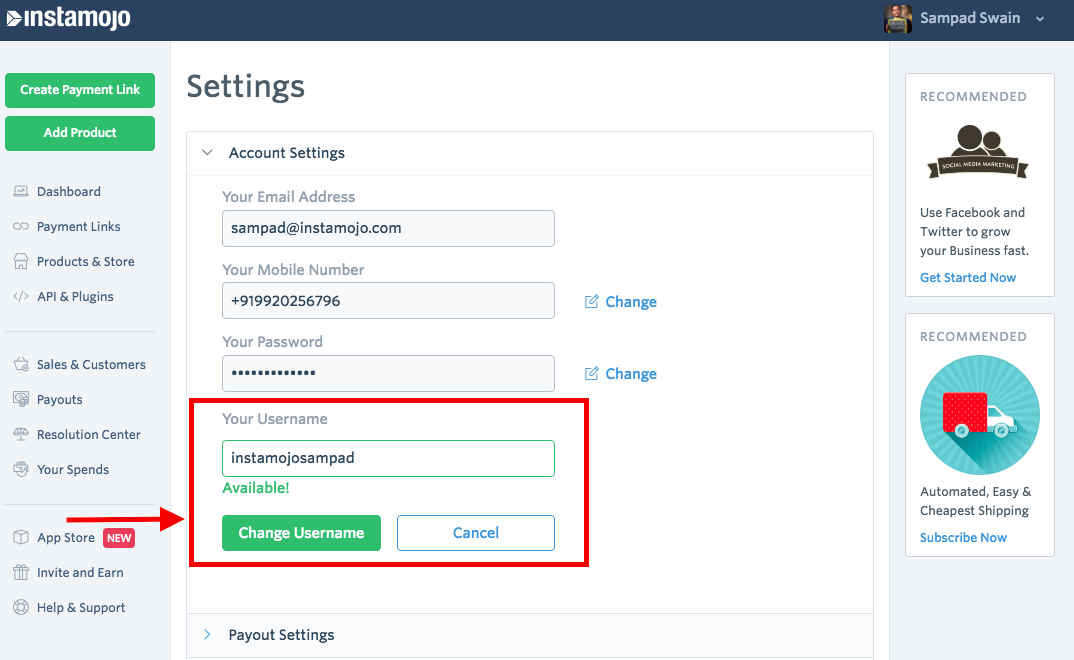Open Help & Support from sidebar

tap(81, 608)
